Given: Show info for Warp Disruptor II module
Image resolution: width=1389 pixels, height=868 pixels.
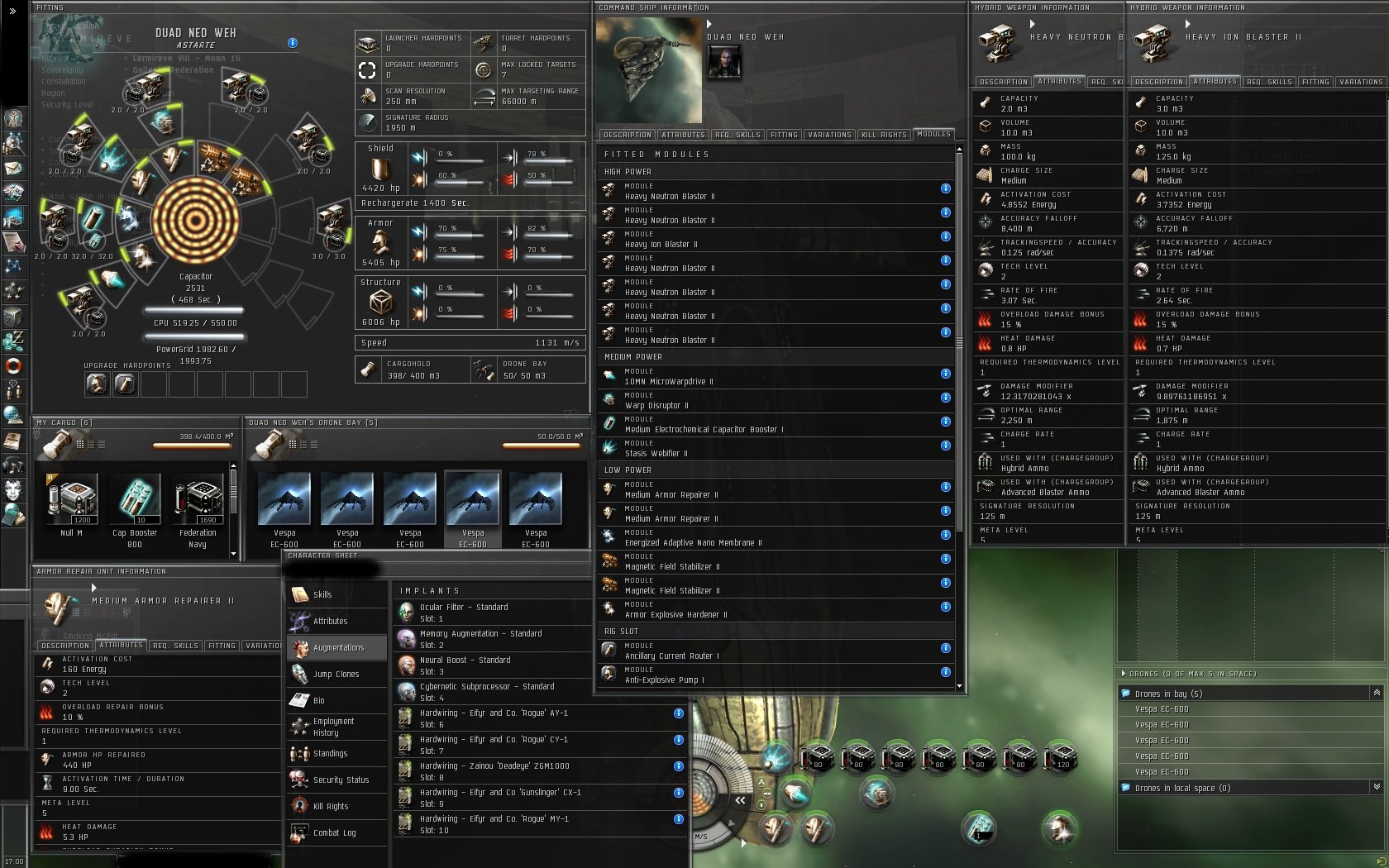Looking at the screenshot, I should [945, 397].
